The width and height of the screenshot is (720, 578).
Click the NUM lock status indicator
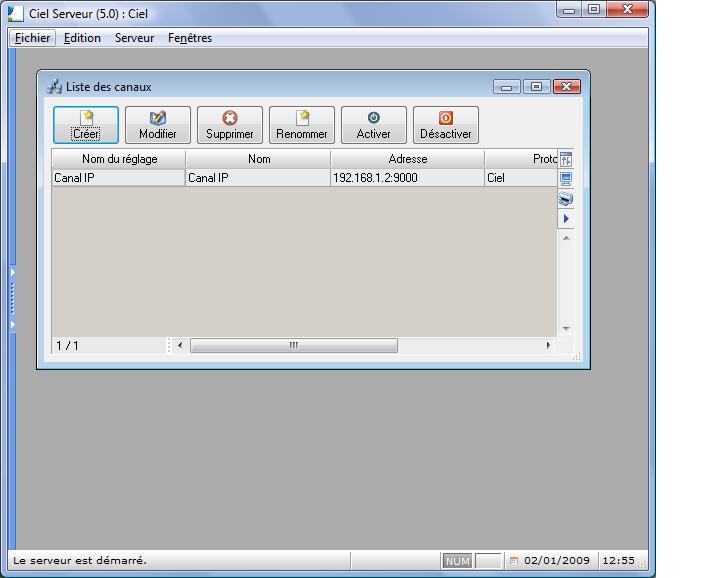[458, 561]
